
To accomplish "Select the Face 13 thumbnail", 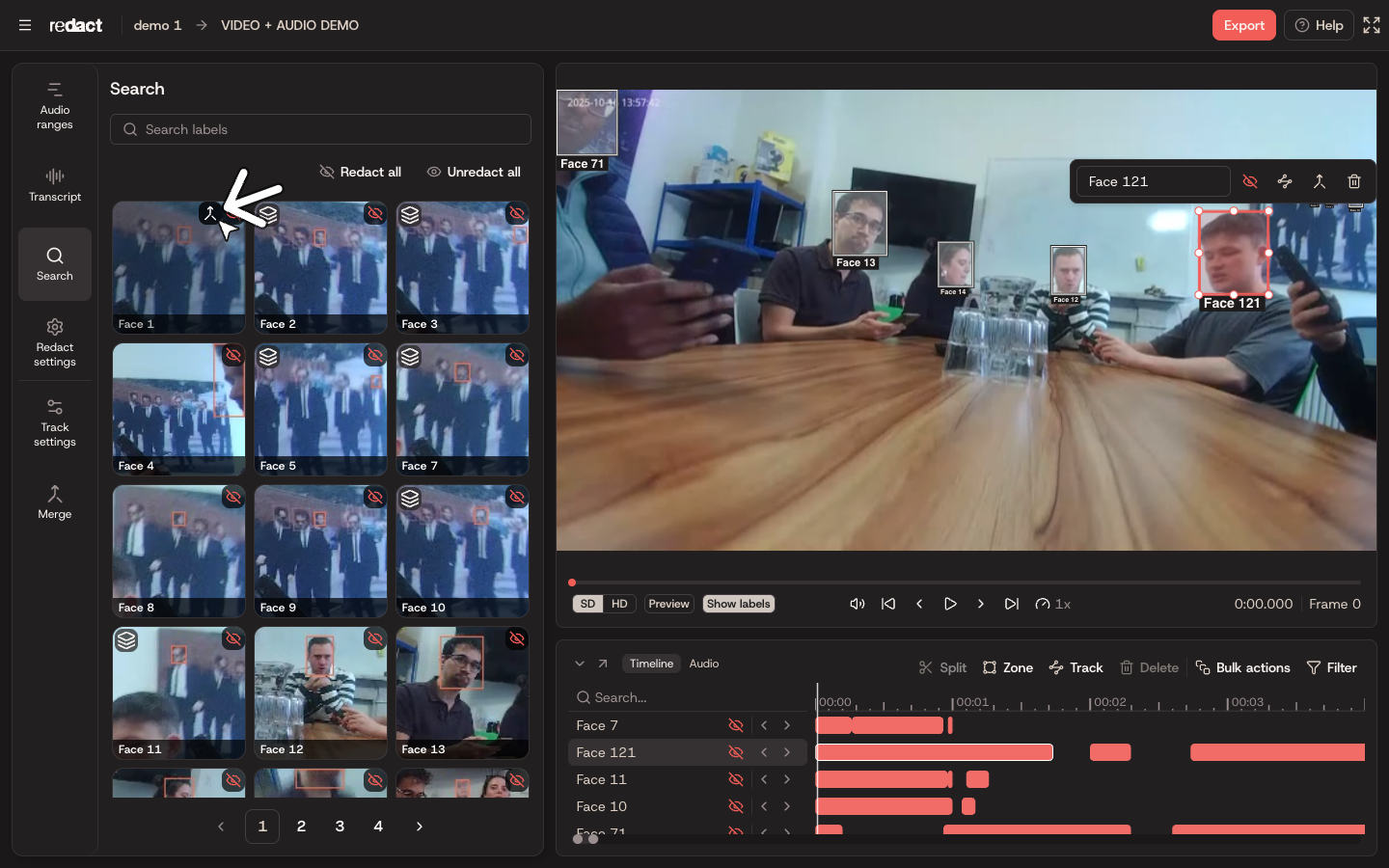I will pyautogui.click(x=462, y=692).
